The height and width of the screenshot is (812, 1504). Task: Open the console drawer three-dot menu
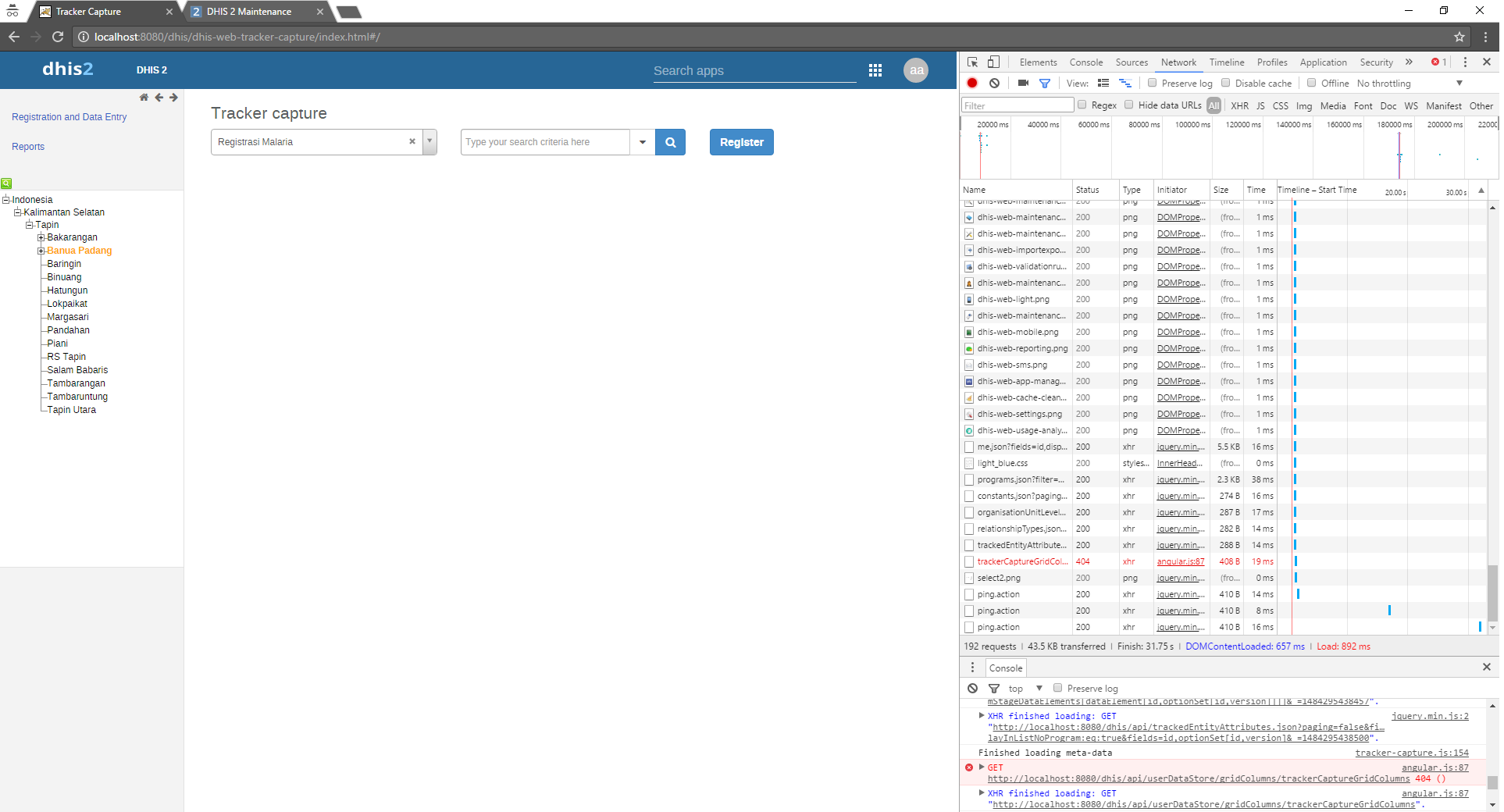point(972,668)
